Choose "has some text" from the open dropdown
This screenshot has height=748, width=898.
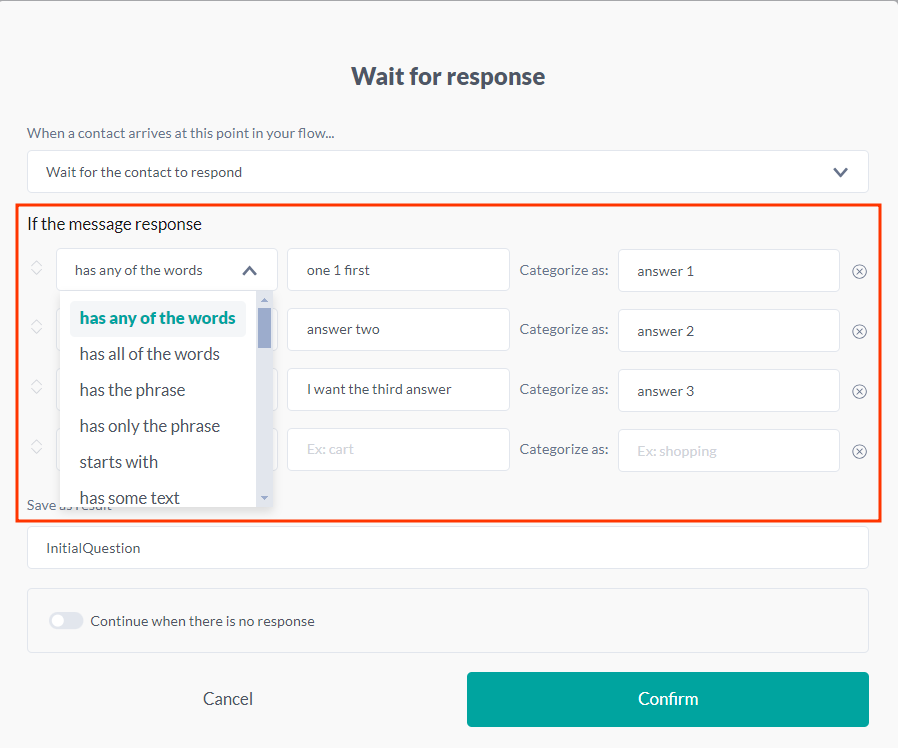pyautogui.click(x=129, y=497)
